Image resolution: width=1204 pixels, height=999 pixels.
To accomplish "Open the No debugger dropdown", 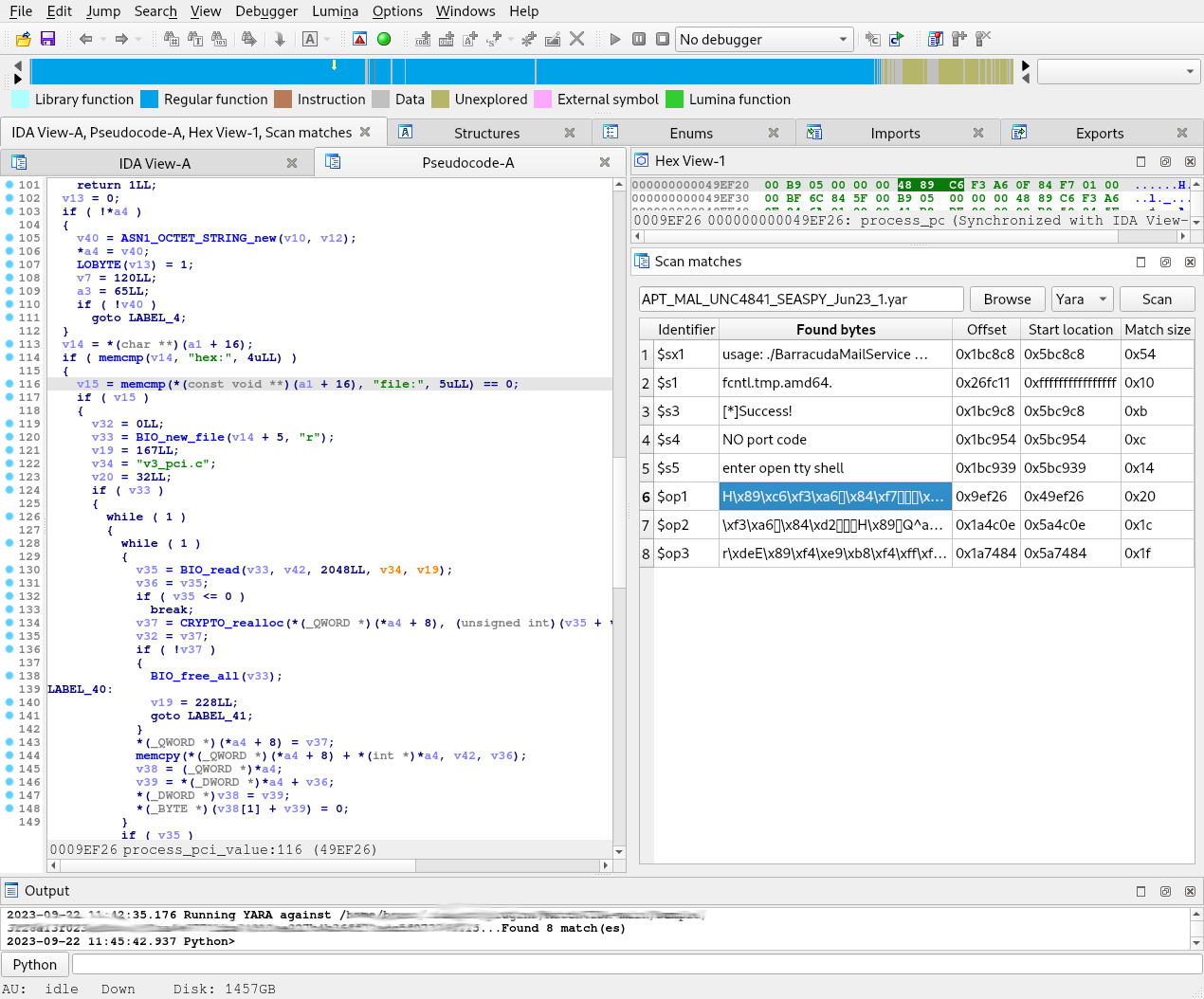I will pos(763,39).
